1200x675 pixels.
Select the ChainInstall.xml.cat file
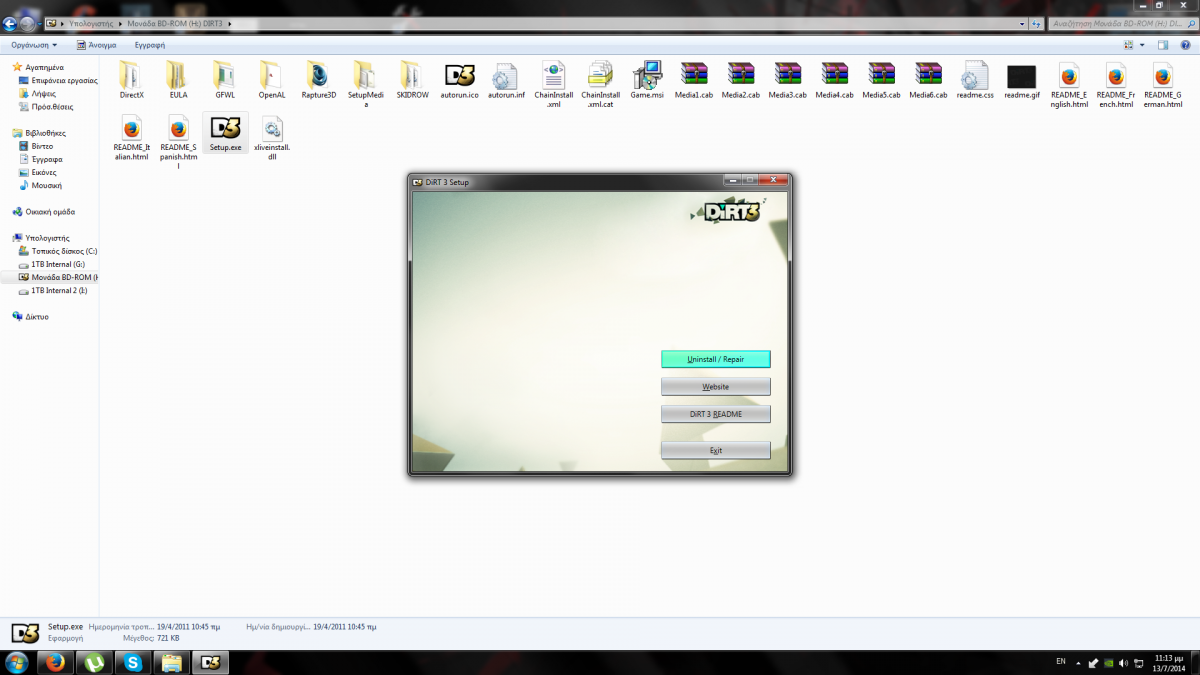[601, 85]
